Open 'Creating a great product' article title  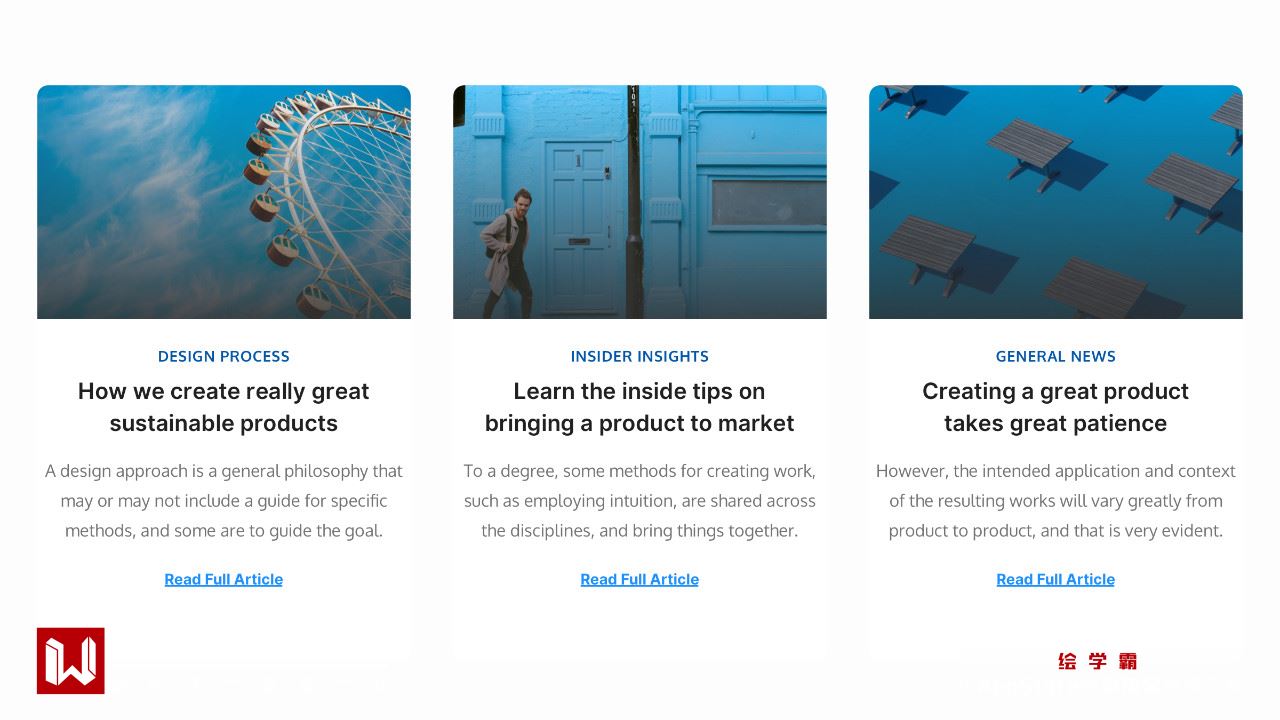tap(1056, 407)
